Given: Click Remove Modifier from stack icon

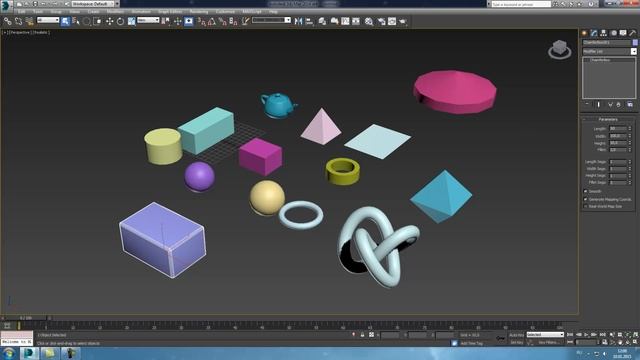Looking at the screenshot, I should [x=619, y=105].
